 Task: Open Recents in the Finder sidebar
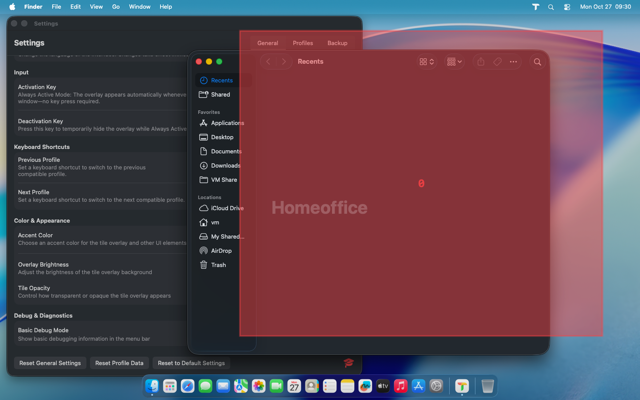(223, 80)
